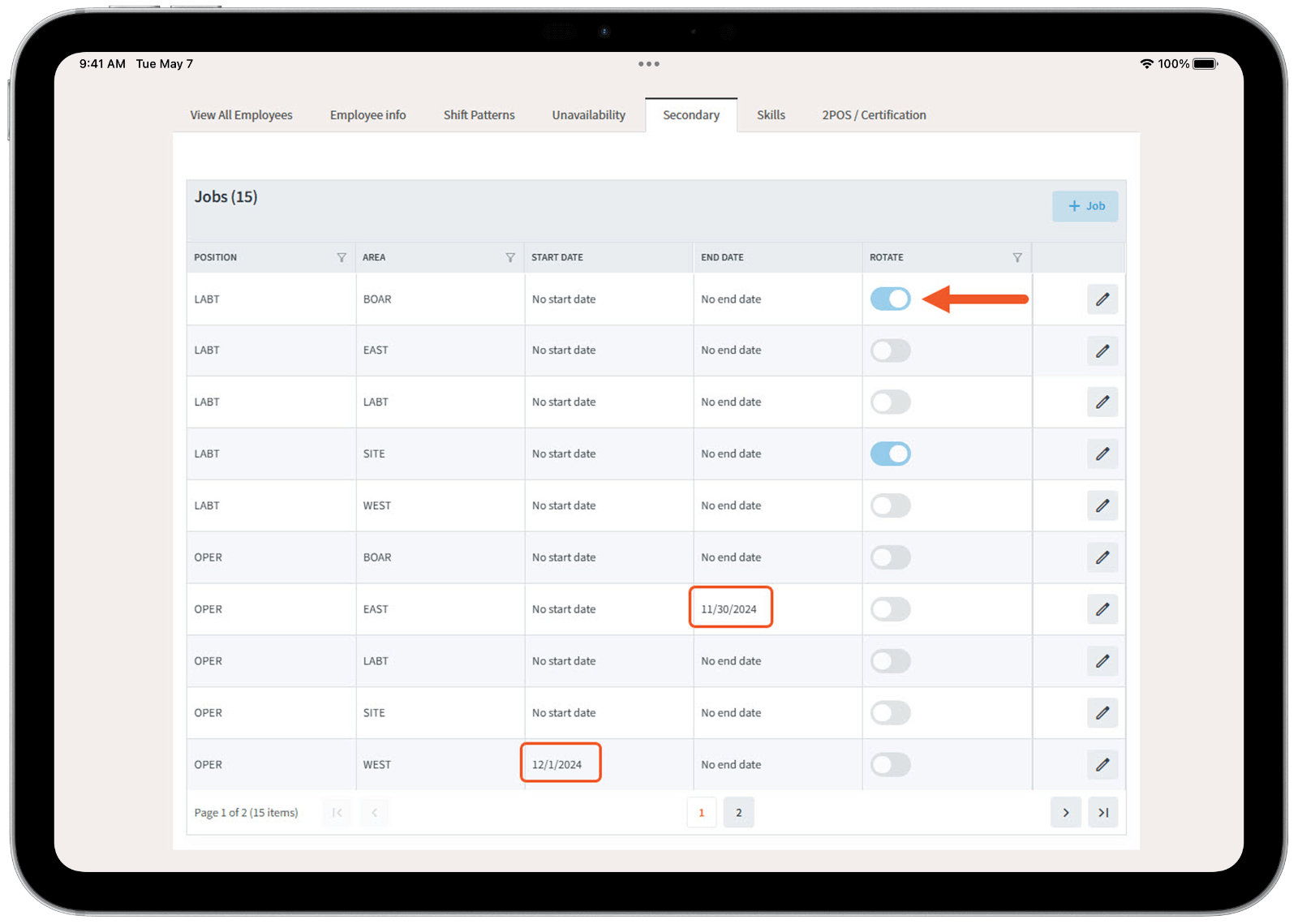This screenshot has height=924, width=1298.
Task: Click the Jobs (15) heading
Action: 226,197
